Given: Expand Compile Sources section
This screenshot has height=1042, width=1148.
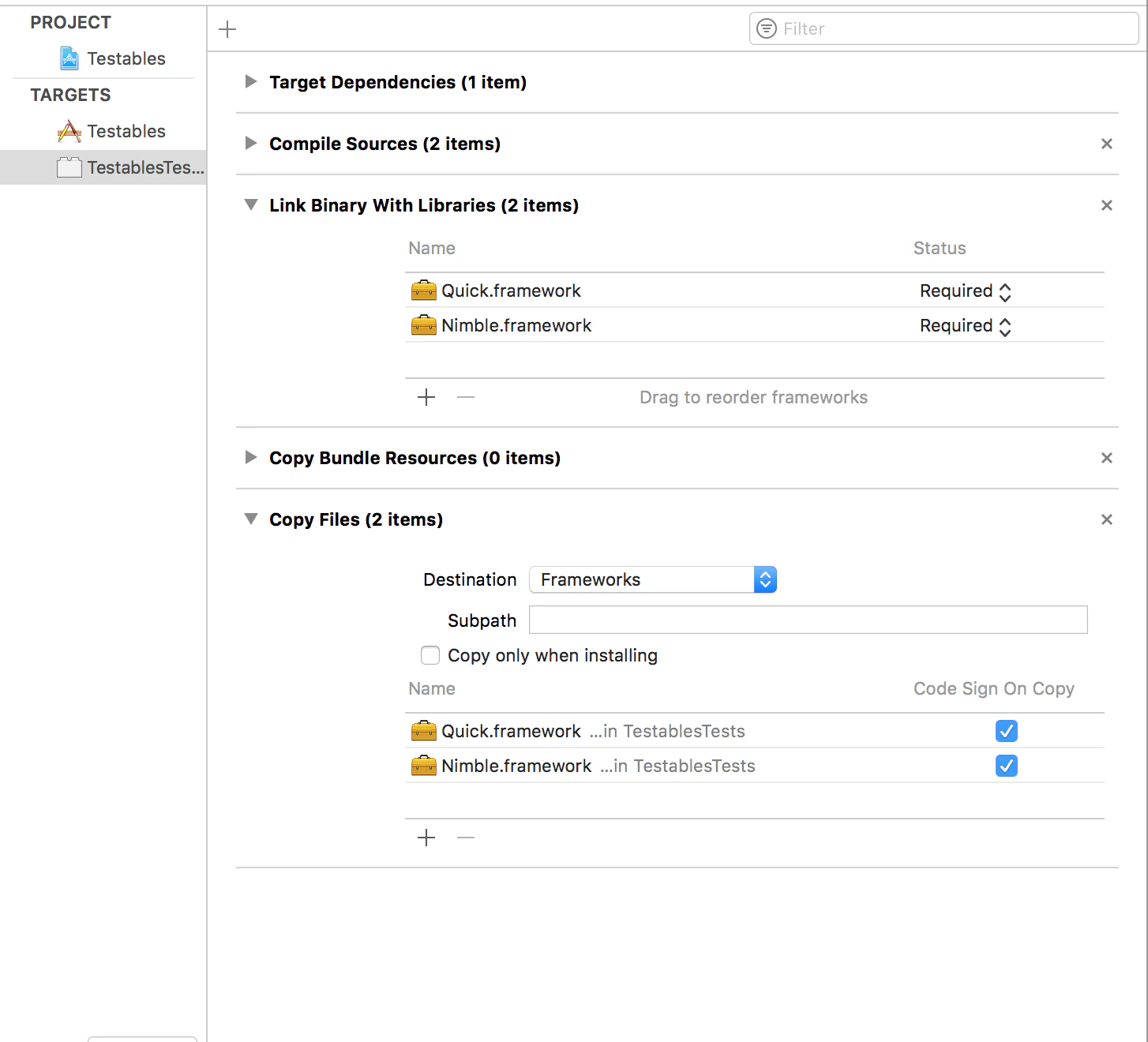Looking at the screenshot, I should pos(251,143).
